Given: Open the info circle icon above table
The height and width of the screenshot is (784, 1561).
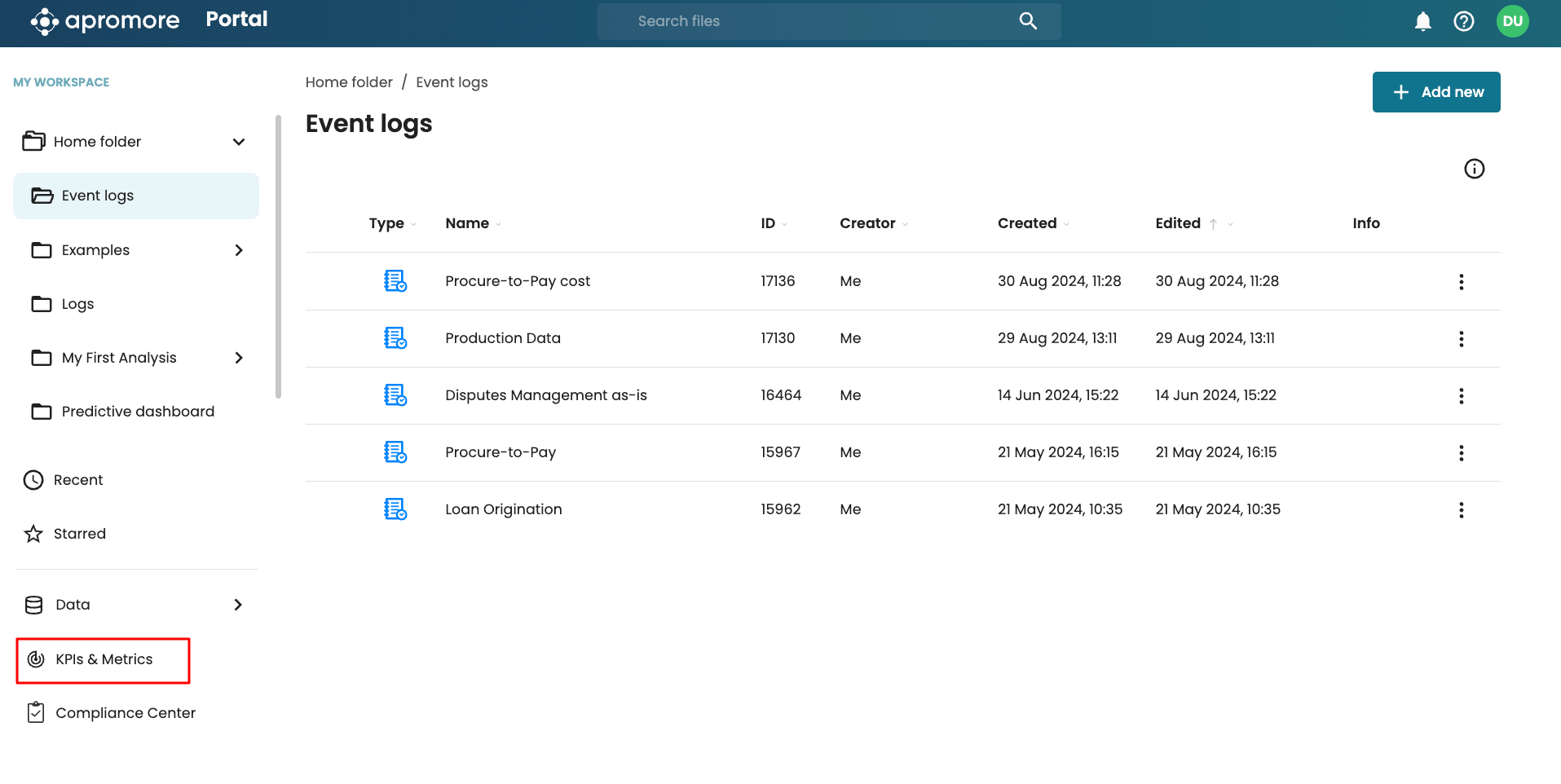Looking at the screenshot, I should point(1474,169).
